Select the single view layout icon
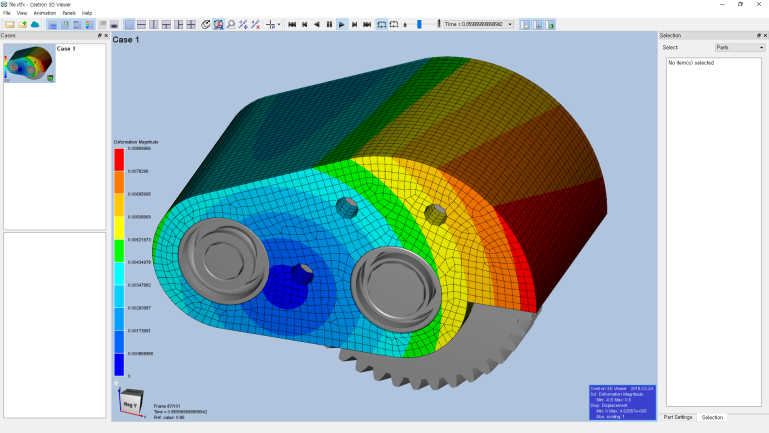The image size is (769, 433). tap(127, 24)
